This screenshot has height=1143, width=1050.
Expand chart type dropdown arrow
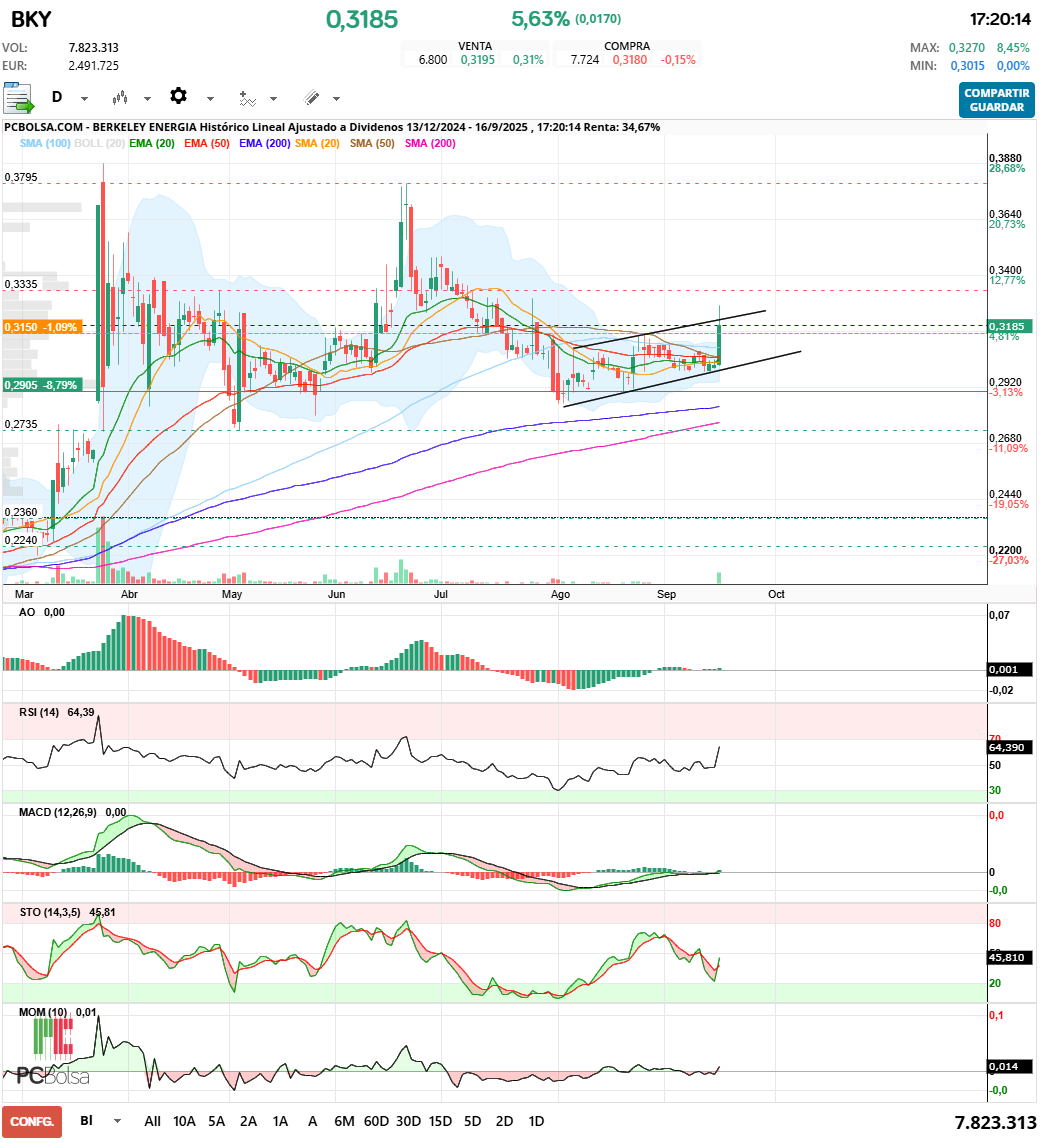click(x=147, y=98)
